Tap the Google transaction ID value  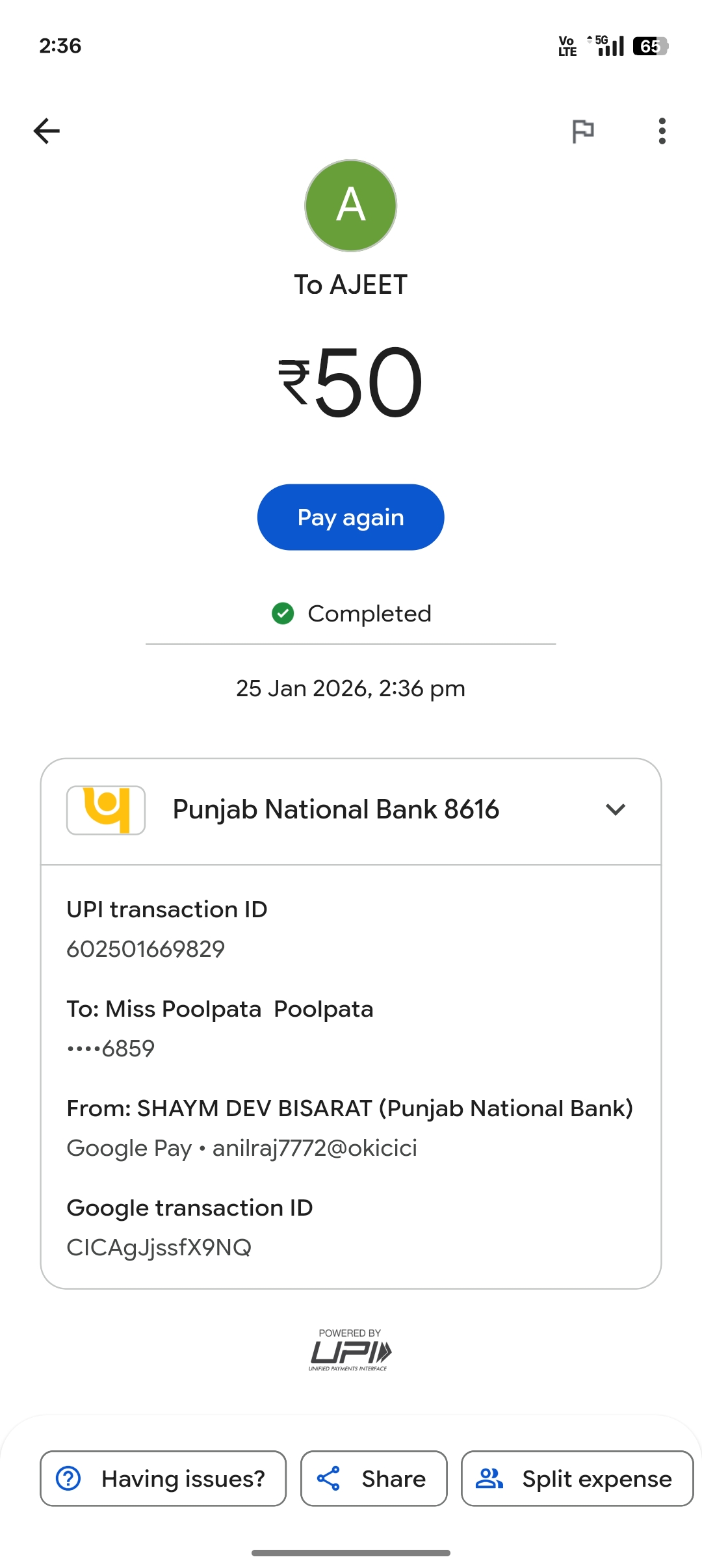[159, 1248]
